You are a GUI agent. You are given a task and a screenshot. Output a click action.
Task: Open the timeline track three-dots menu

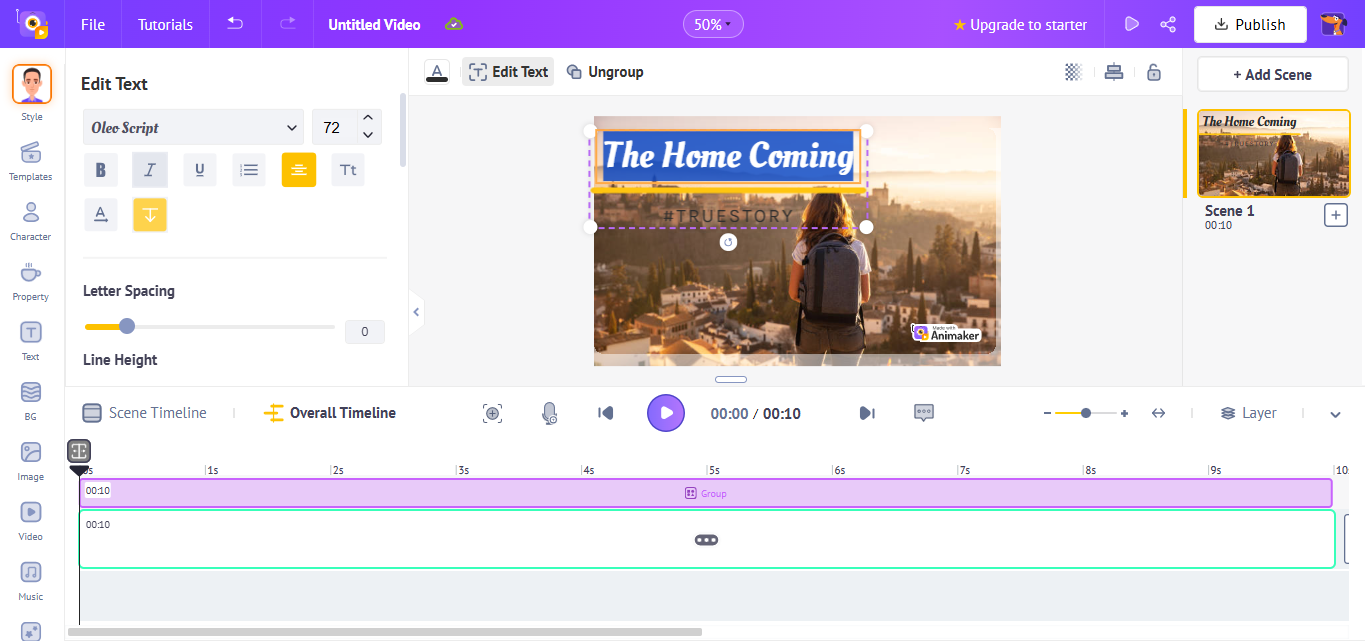[706, 540]
